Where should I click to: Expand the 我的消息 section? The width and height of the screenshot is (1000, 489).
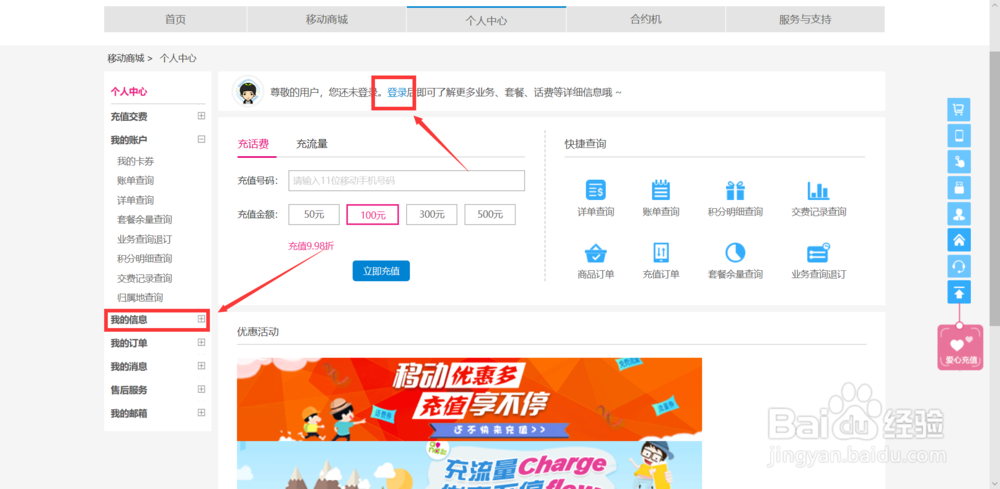[202, 366]
